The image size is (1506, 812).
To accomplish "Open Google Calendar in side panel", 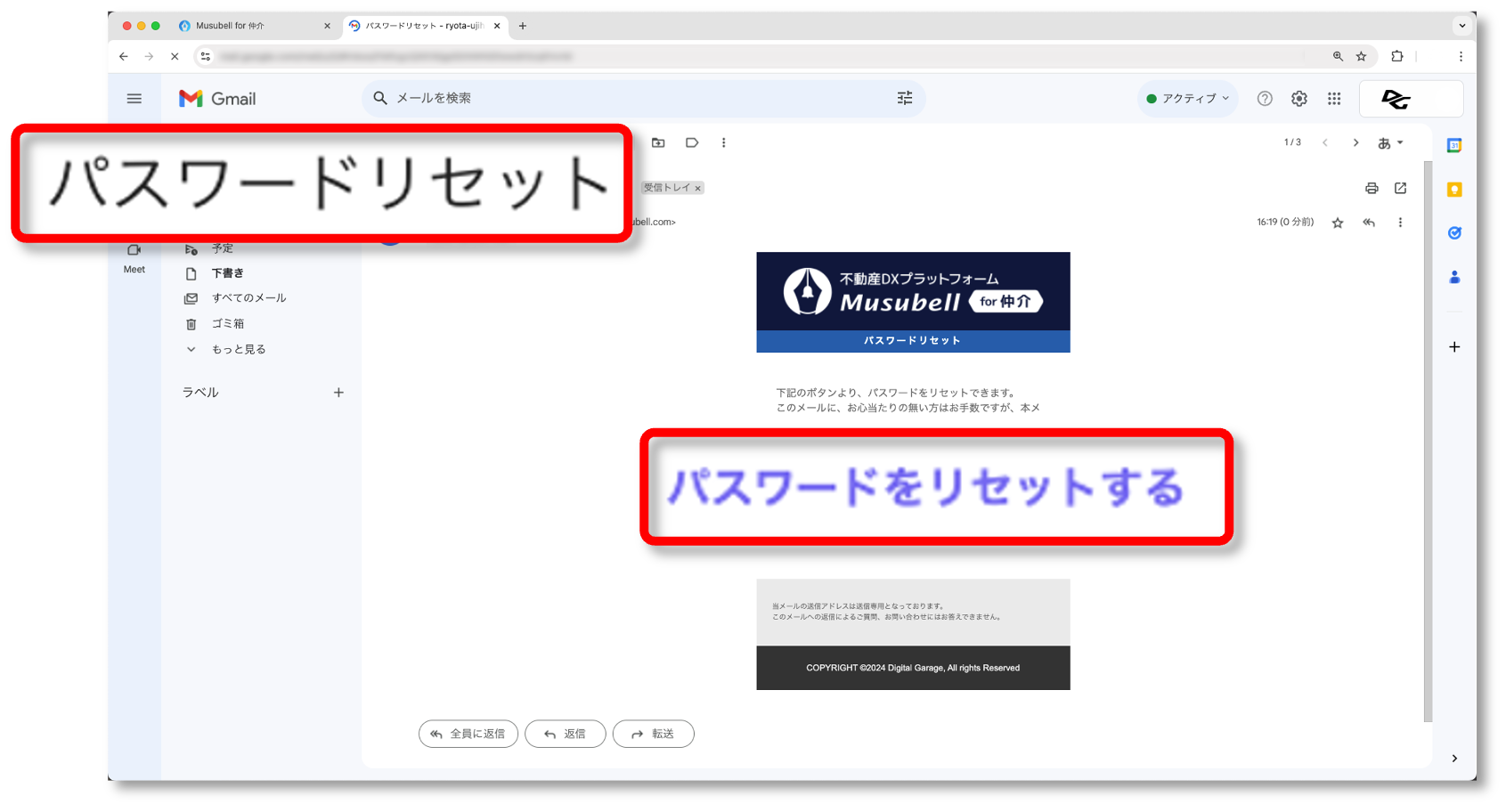I will pyautogui.click(x=1454, y=146).
